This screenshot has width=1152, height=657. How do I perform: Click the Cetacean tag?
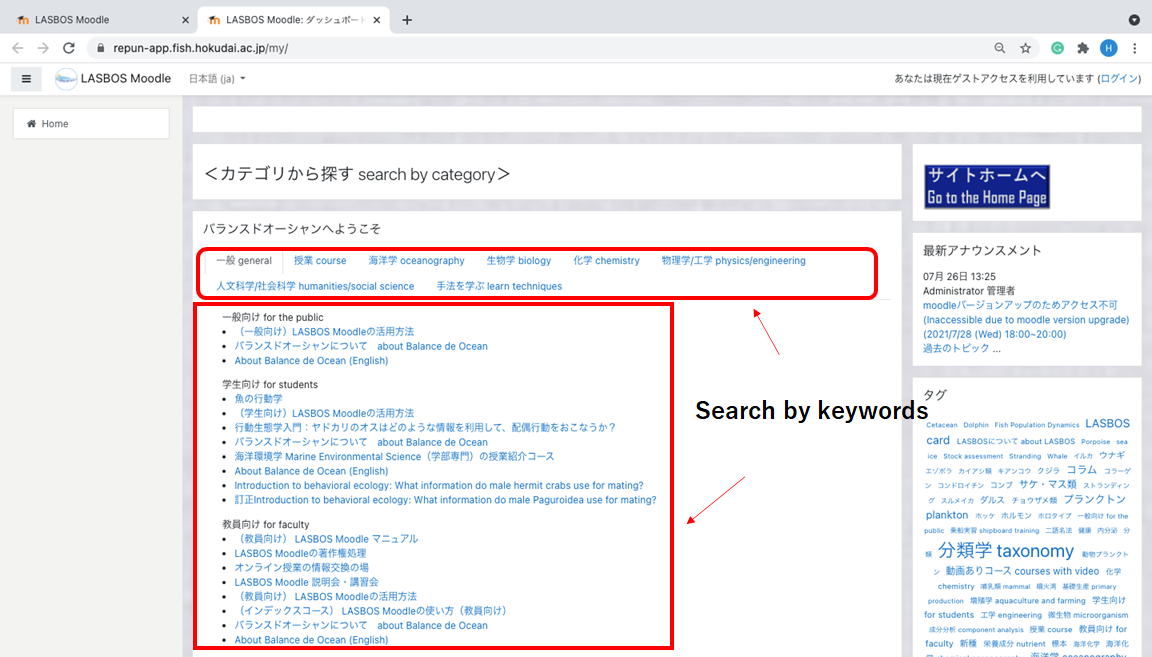click(942, 425)
